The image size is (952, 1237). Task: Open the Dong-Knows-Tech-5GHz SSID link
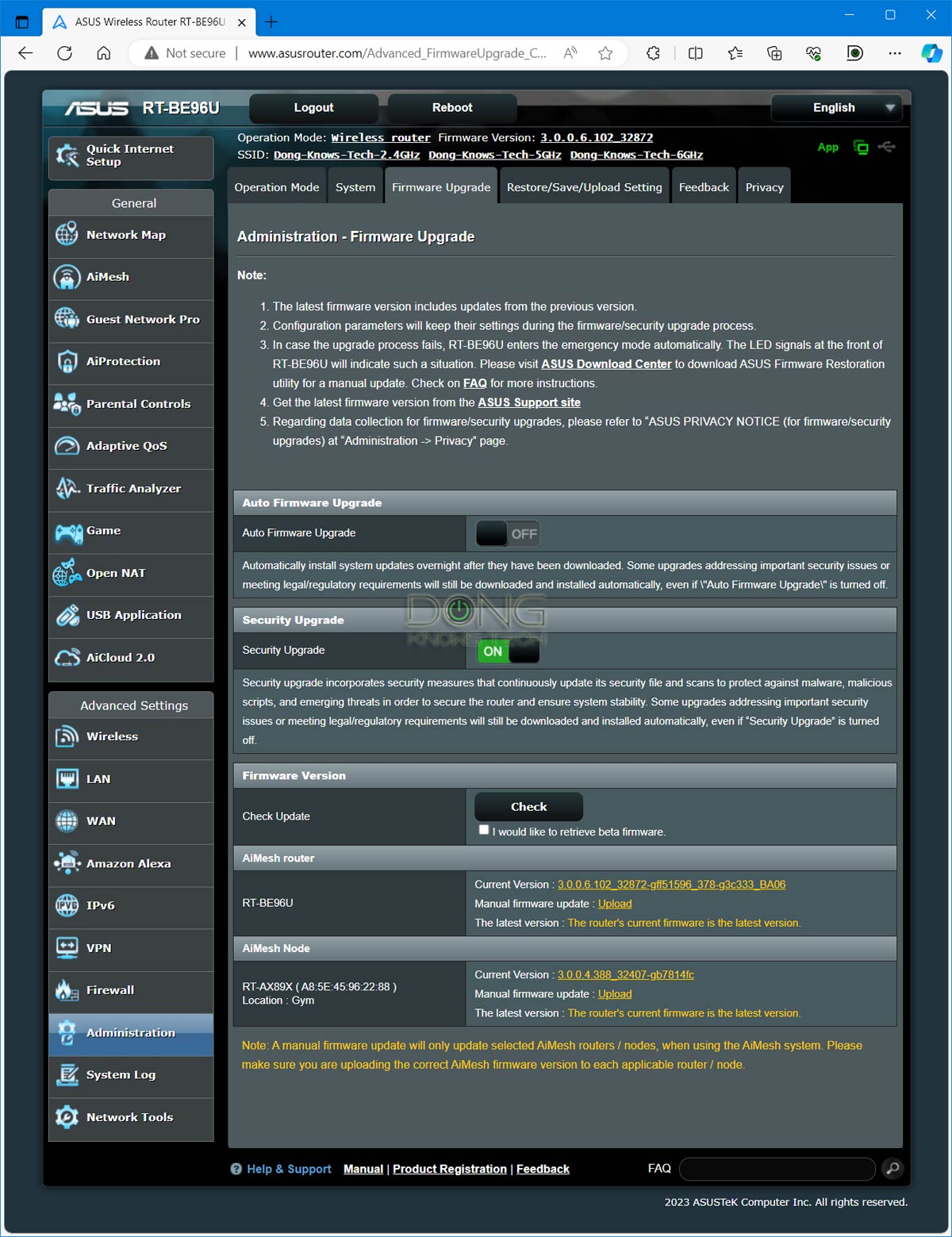pyautogui.click(x=495, y=156)
